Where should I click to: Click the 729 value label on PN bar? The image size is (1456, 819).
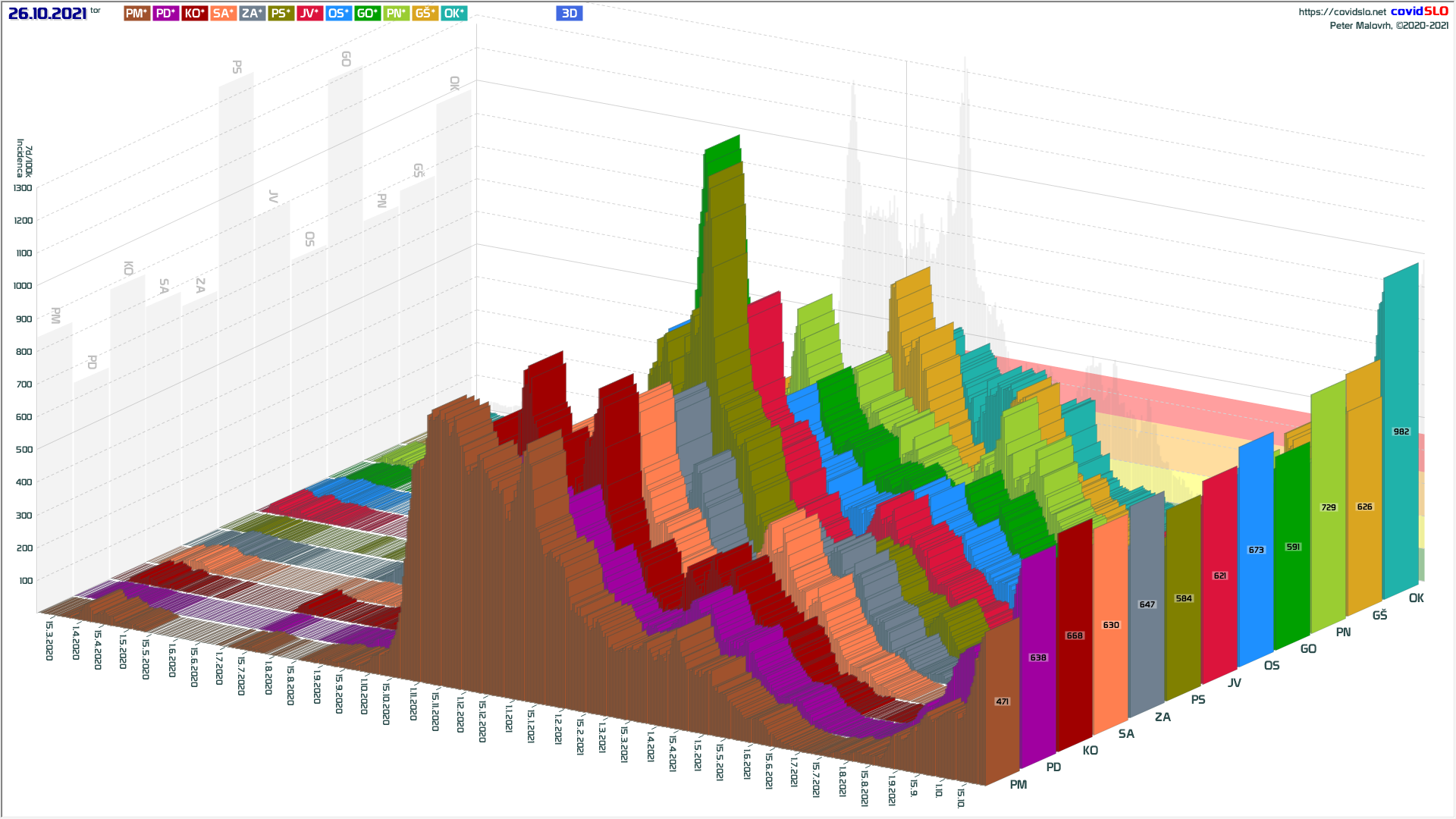point(1329,507)
